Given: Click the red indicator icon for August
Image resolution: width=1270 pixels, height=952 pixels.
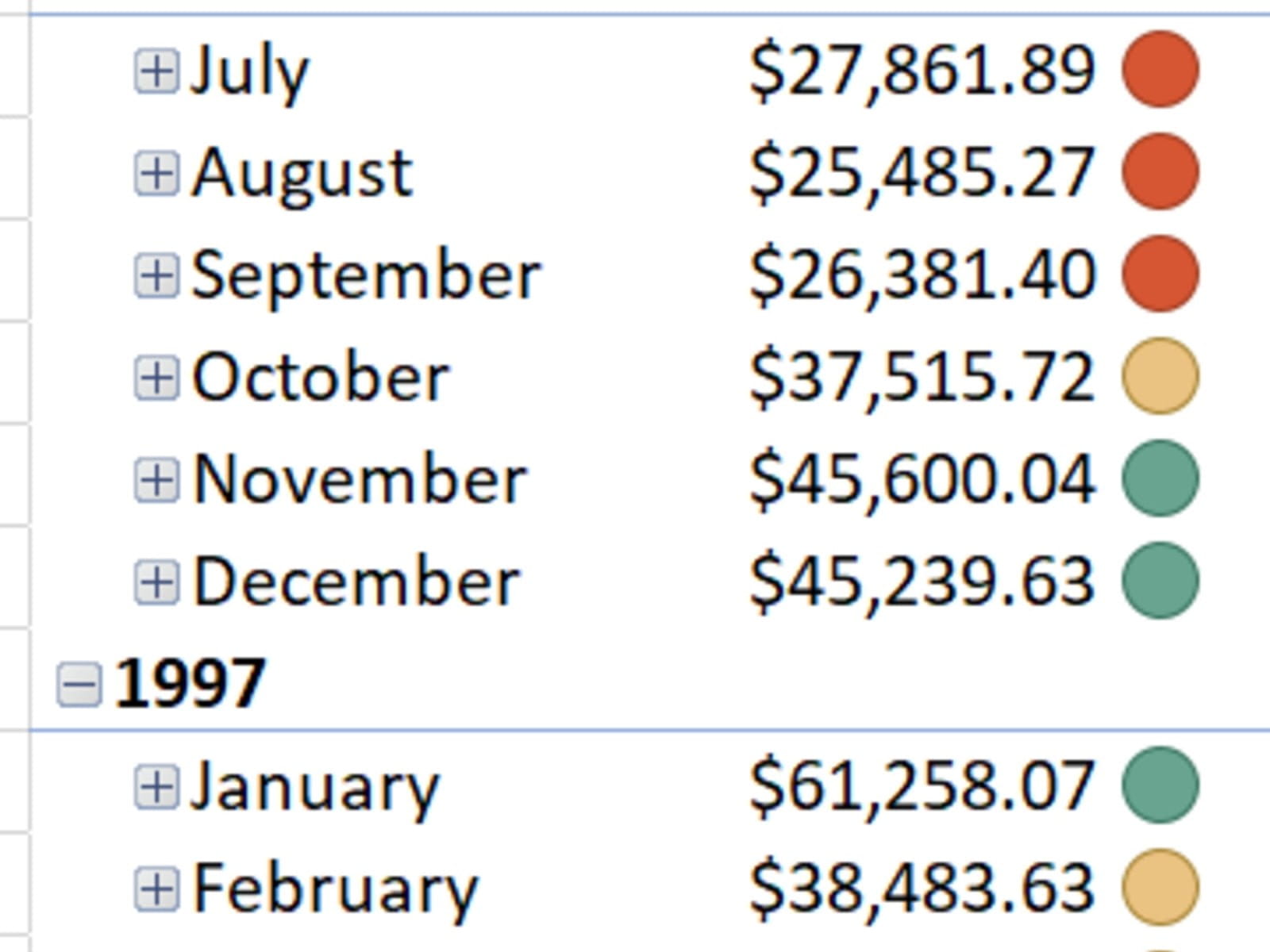Looking at the screenshot, I should pos(1160,172).
